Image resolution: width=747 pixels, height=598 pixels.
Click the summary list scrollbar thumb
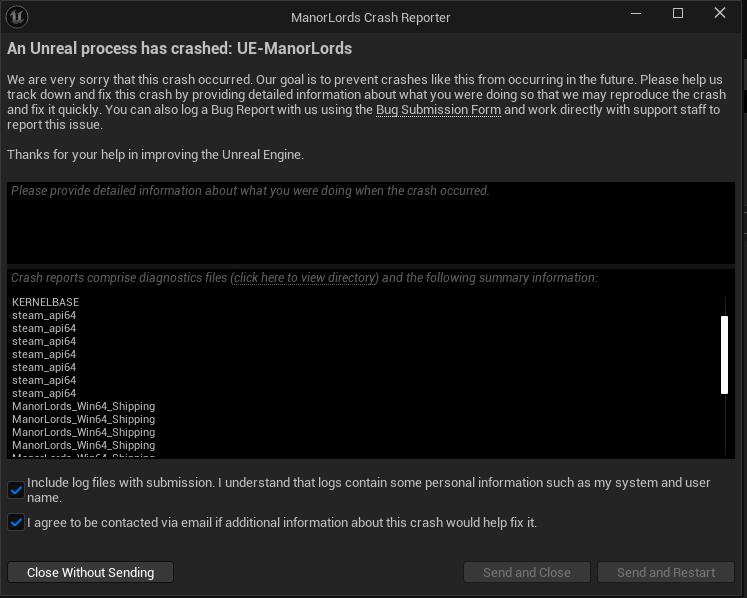point(725,355)
